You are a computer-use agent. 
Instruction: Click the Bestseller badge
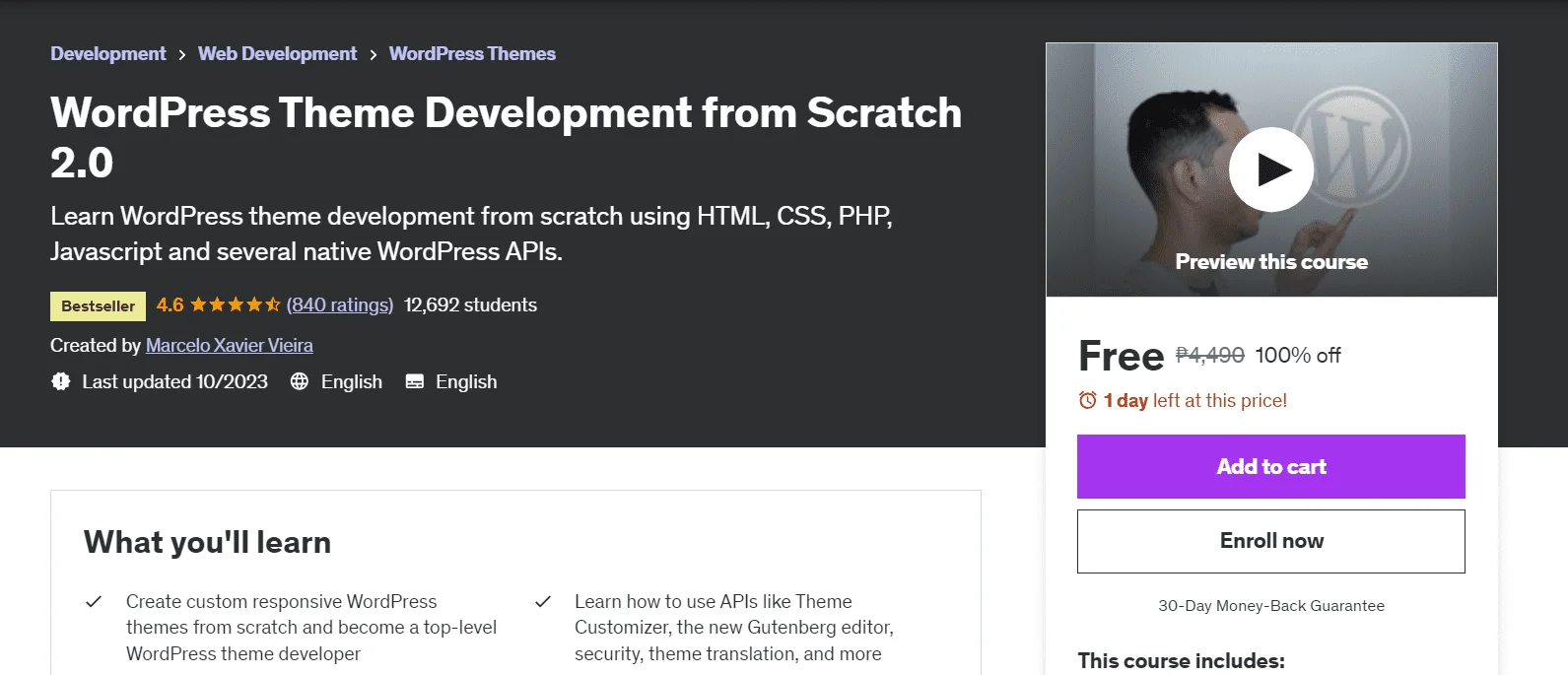click(98, 306)
